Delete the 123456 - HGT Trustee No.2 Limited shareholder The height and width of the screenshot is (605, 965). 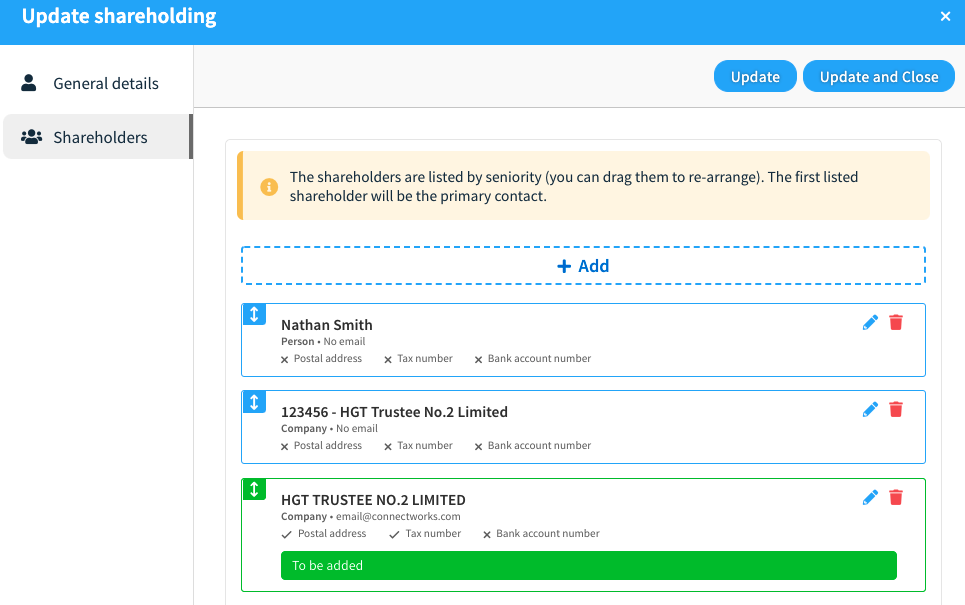coord(896,409)
